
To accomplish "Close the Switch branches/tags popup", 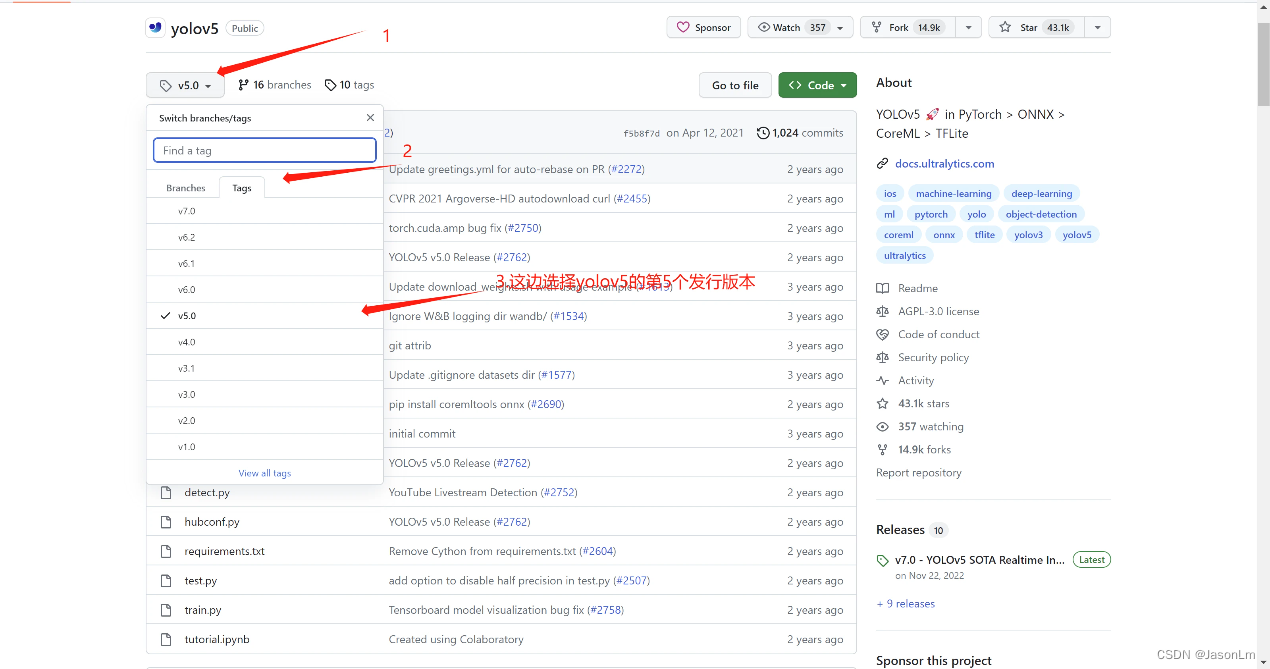I will point(370,118).
